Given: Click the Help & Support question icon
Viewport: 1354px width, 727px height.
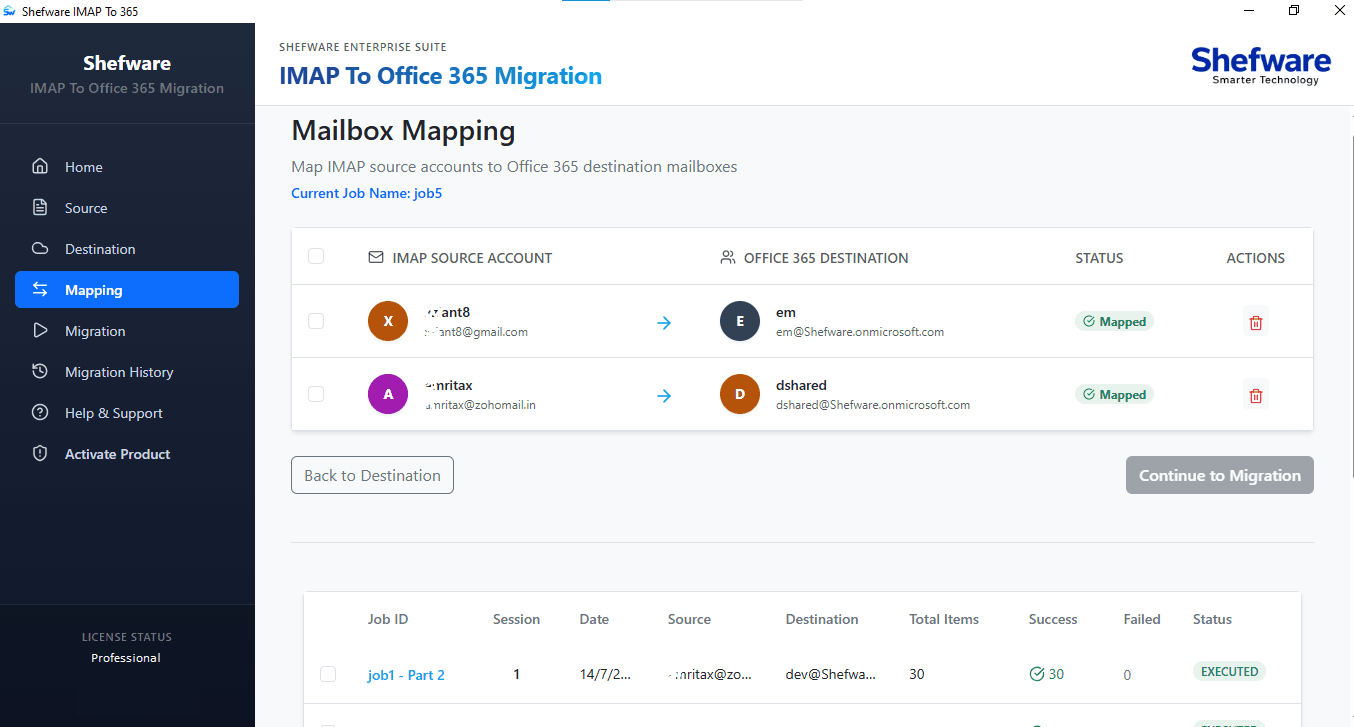Looking at the screenshot, I should pos(40,412).
